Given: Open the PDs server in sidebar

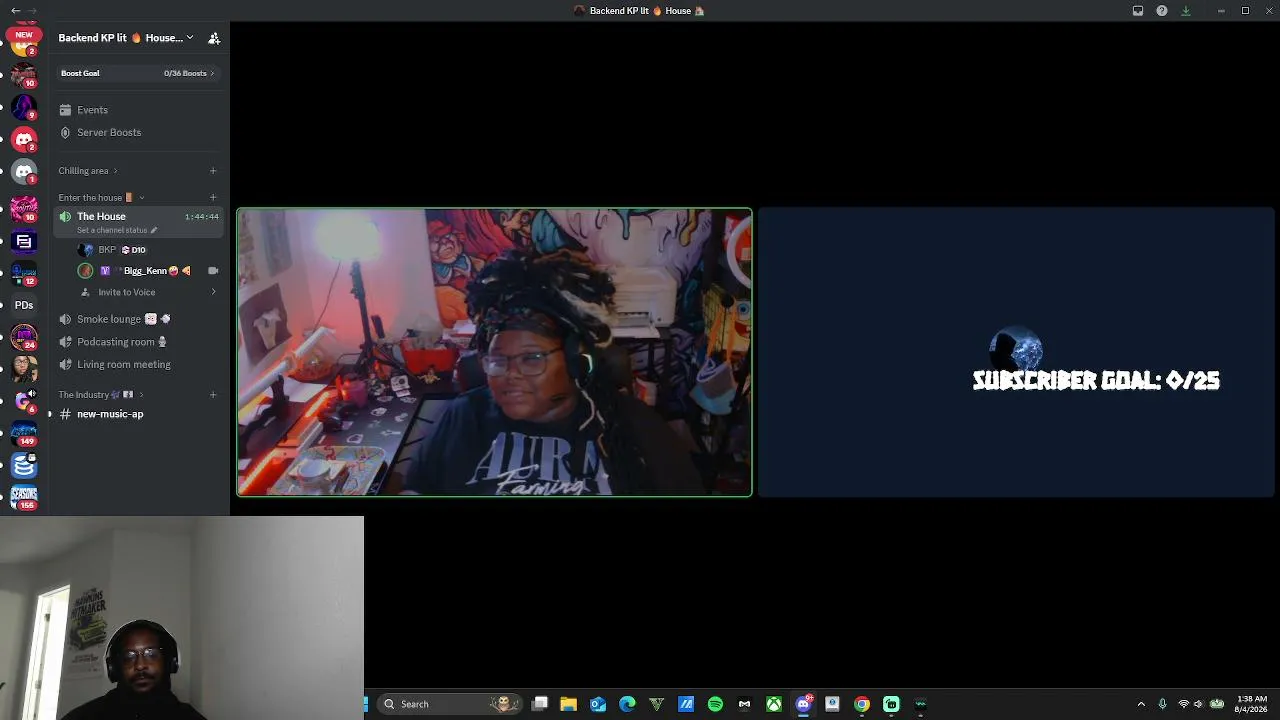Looking at the screenshot, I should [24, 305].
